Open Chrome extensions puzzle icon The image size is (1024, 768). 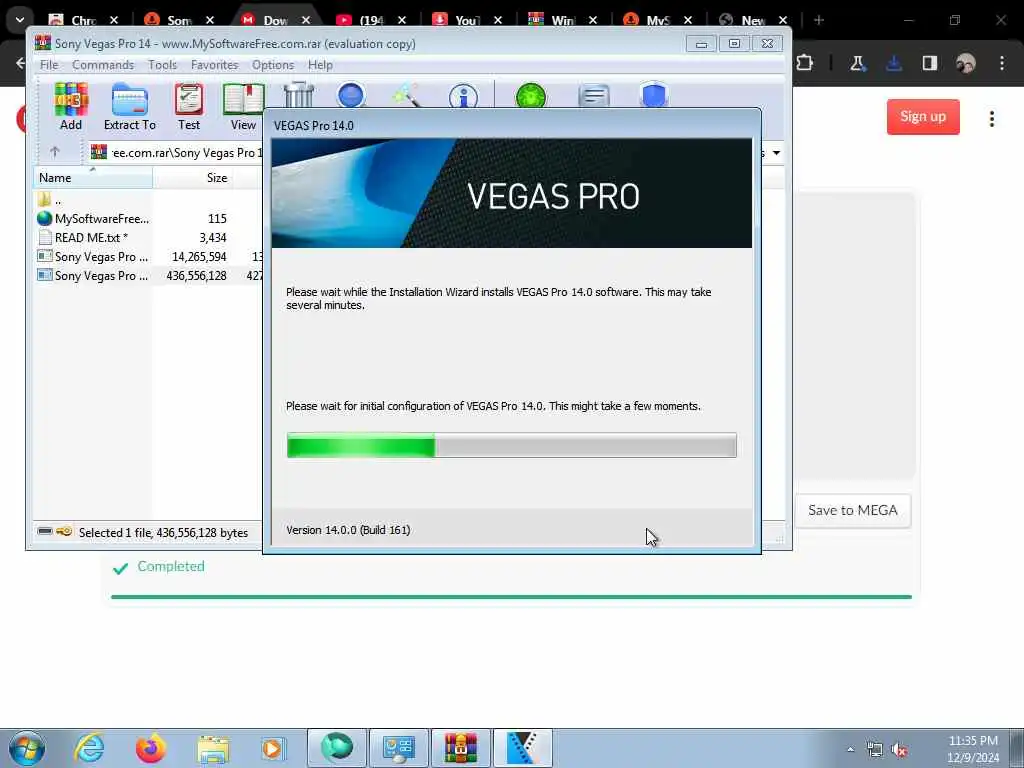tap(805, 63)
